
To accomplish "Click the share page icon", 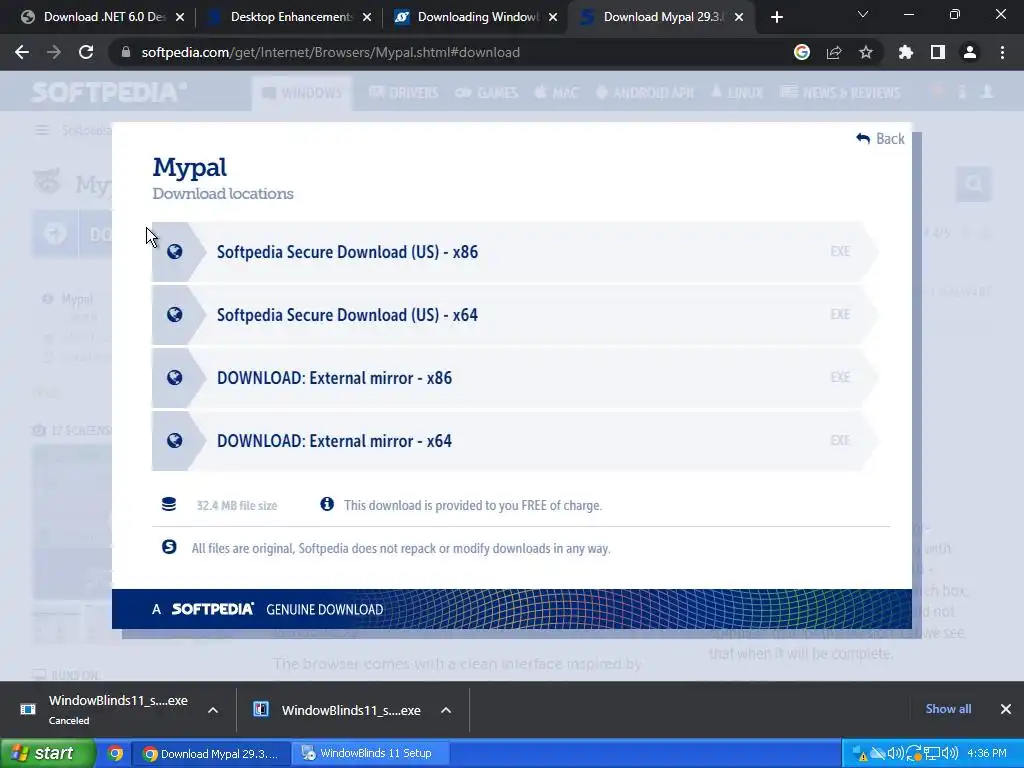I will click(x=834, y=52).
